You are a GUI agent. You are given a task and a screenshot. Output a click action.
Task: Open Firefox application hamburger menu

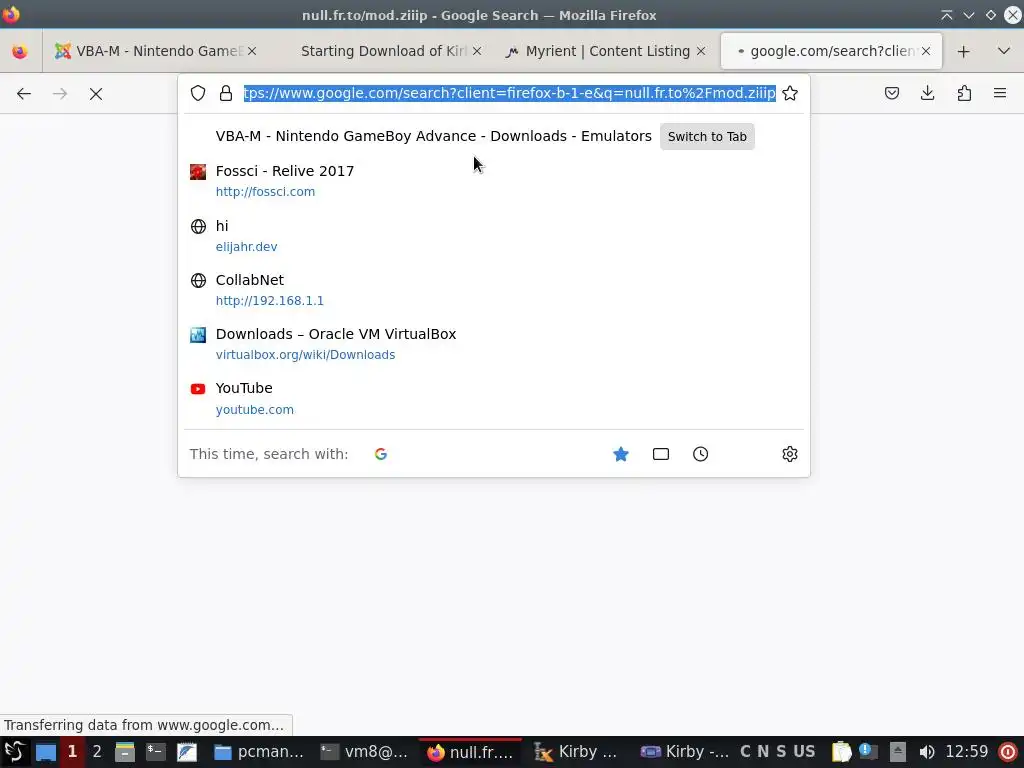[x=1000, y=93]
